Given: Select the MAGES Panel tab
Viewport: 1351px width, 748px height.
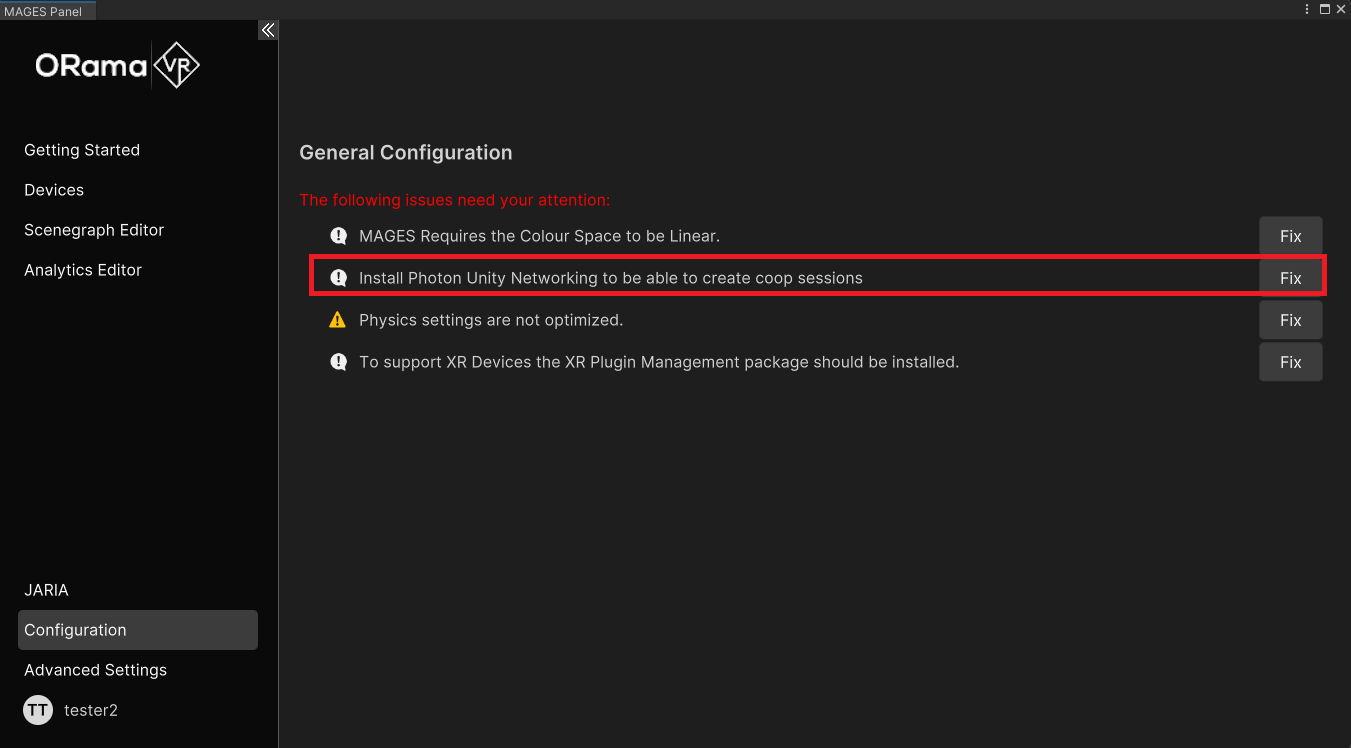Looking at the screenshot, I should tap(43, 11).
